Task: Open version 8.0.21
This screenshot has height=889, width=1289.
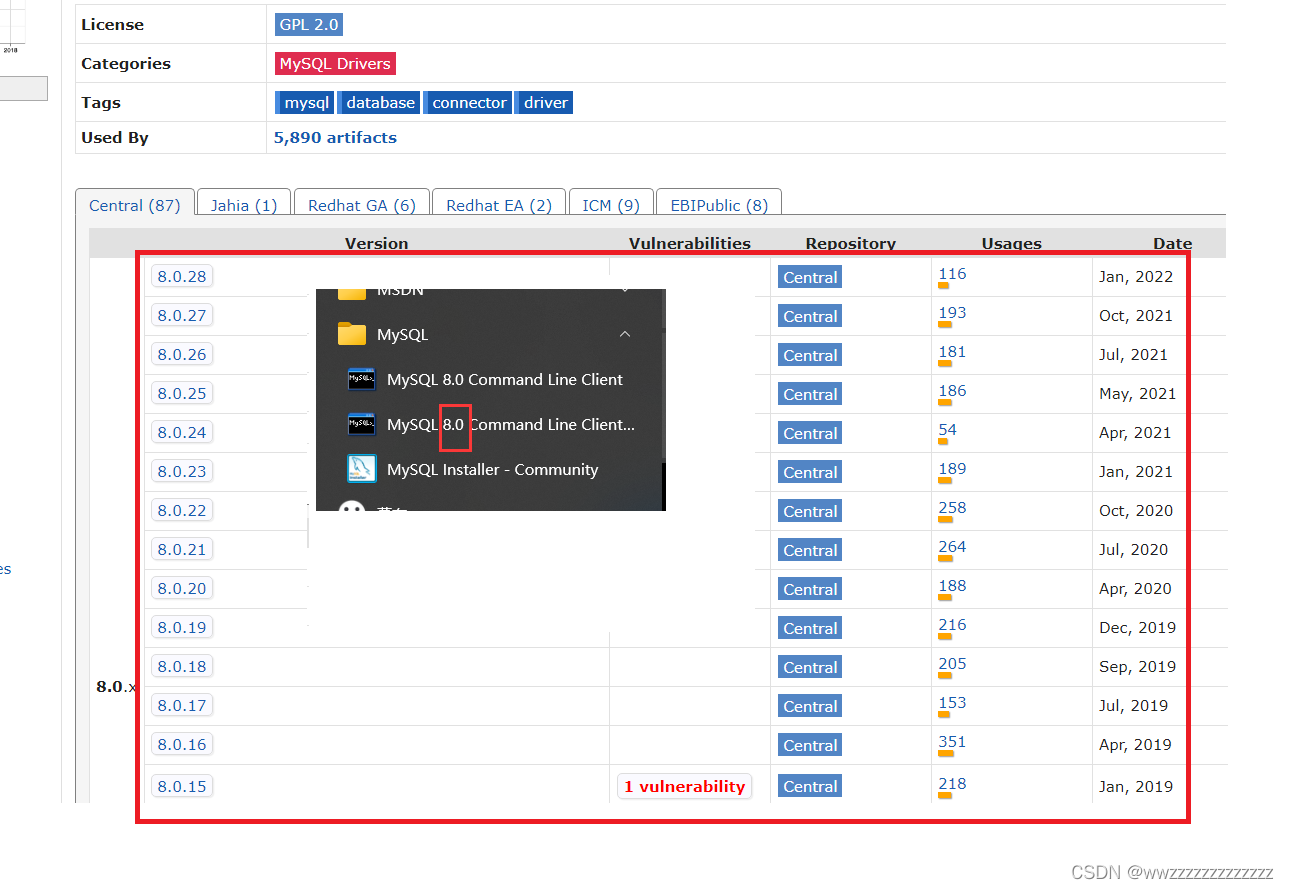Action: (x=182, y=550)
